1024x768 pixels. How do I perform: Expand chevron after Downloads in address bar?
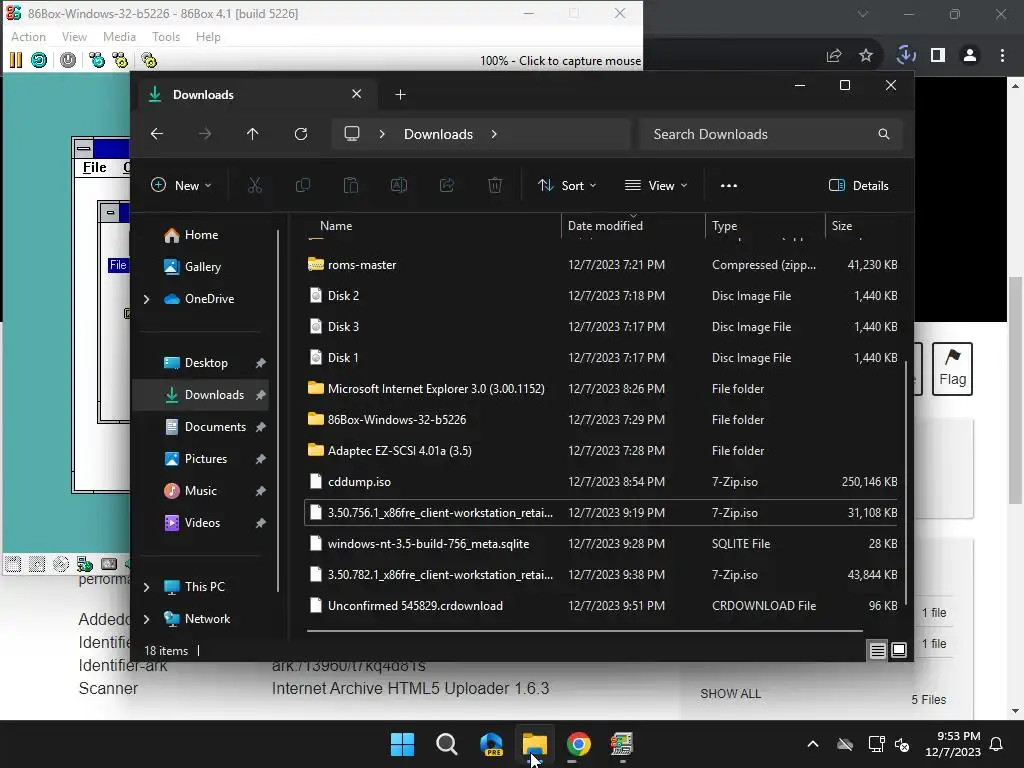494,134
